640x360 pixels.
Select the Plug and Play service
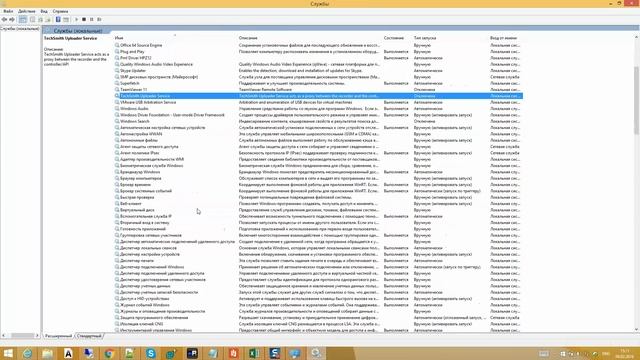132,52
